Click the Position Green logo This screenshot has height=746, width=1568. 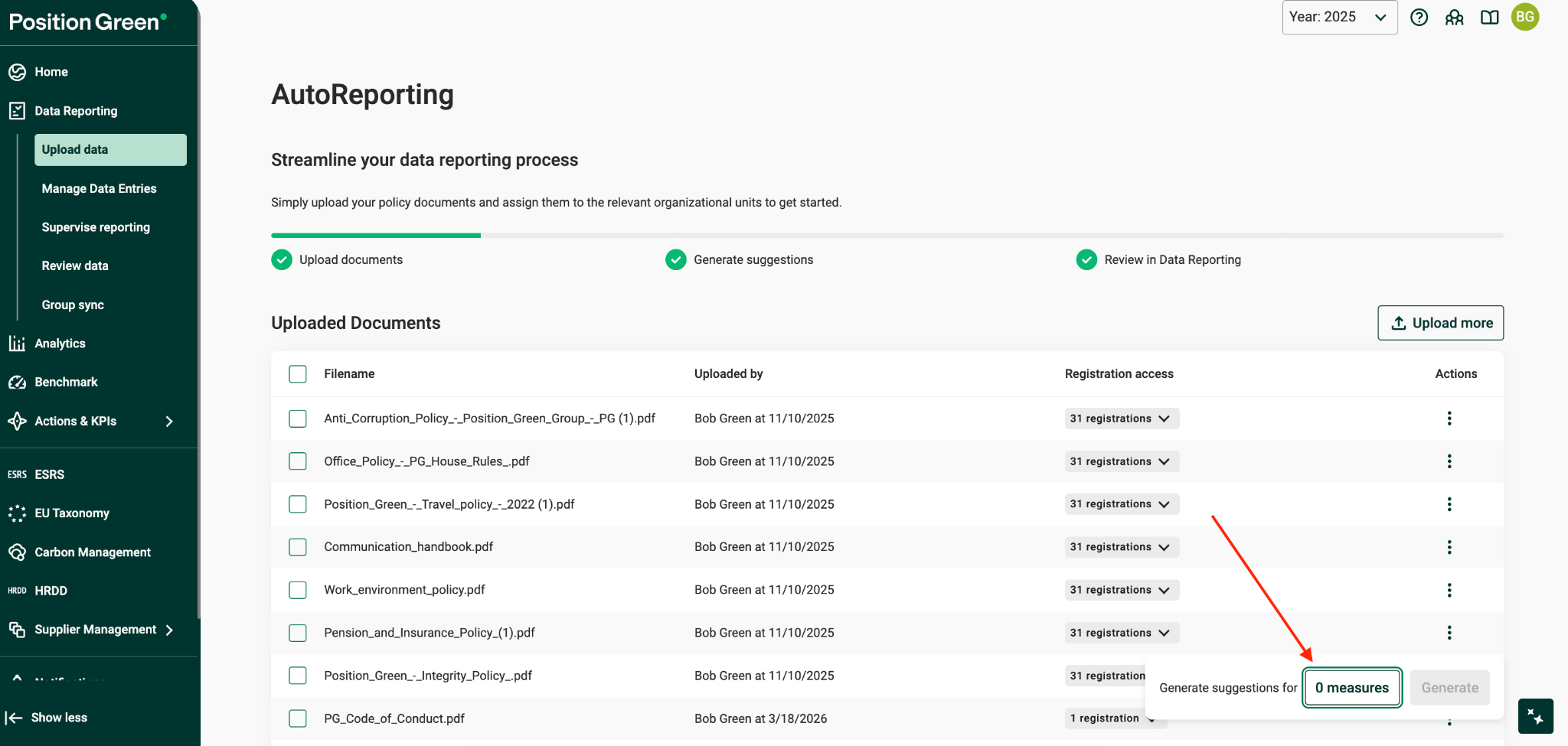[x=87, y=21]
